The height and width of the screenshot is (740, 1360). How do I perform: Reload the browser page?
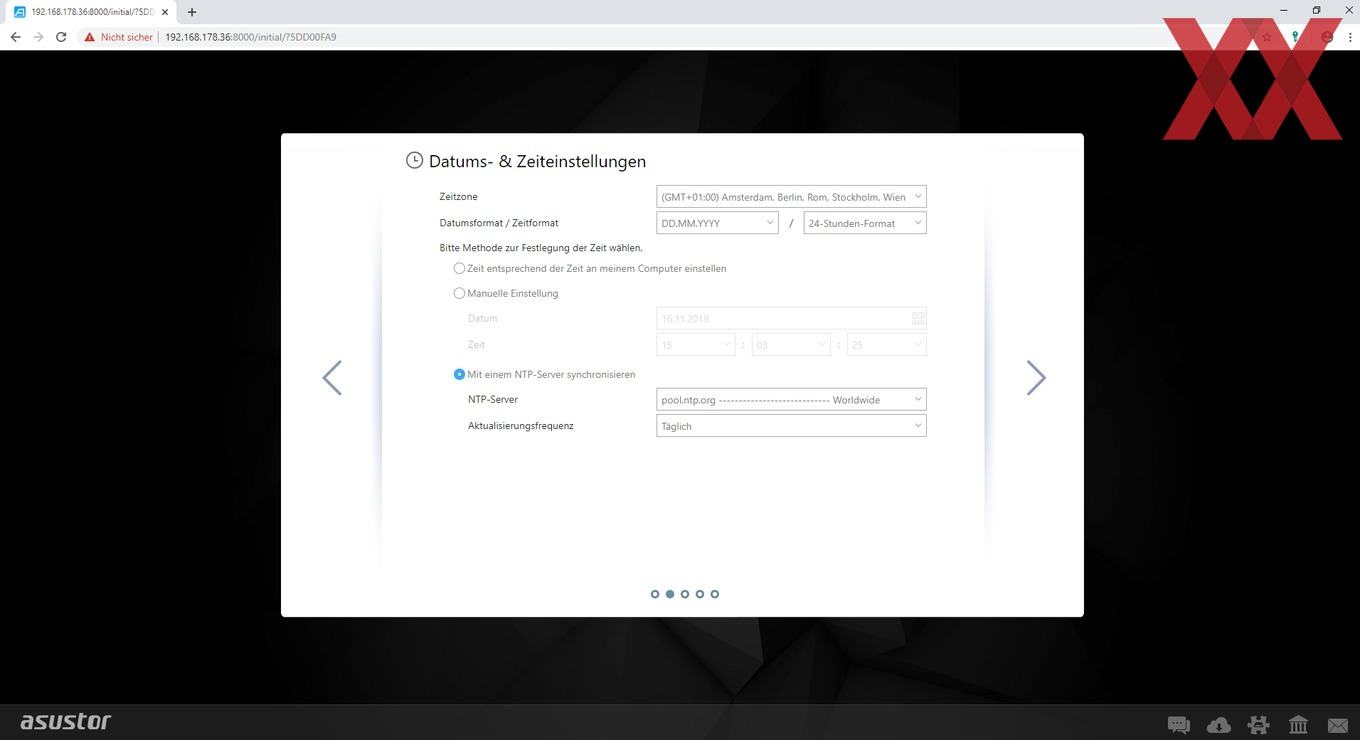[61, 37]
